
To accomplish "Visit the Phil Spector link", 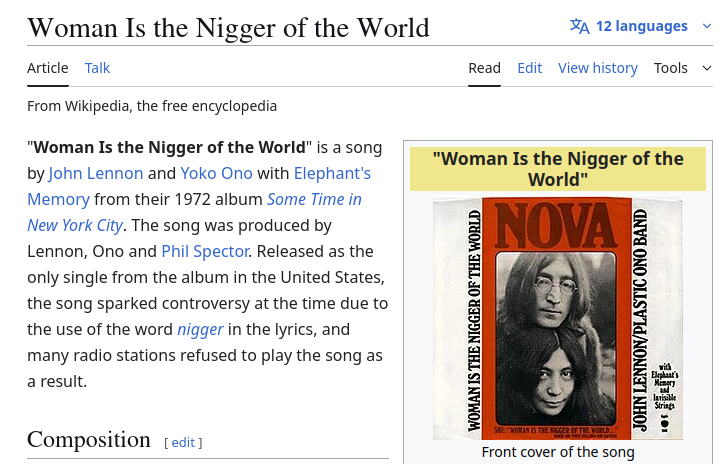I will 204,251.
